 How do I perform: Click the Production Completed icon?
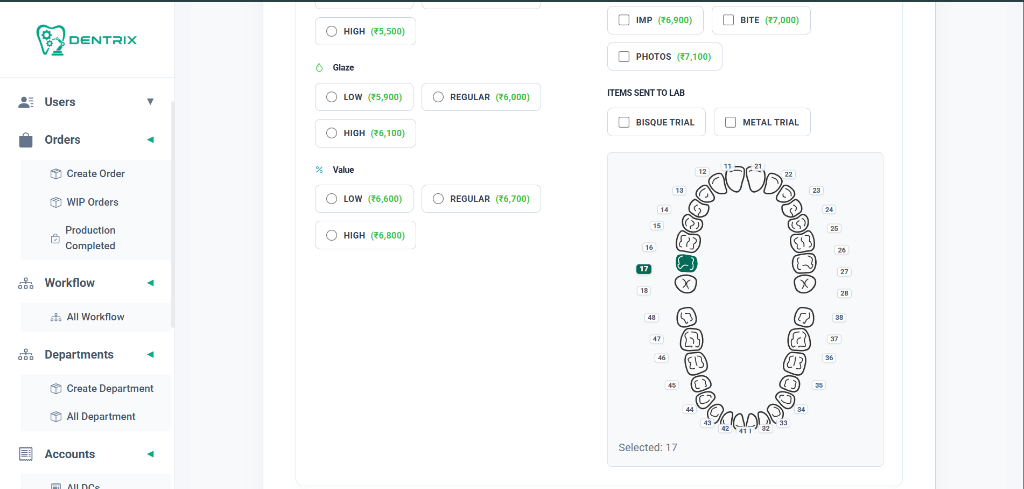point(56,239)
